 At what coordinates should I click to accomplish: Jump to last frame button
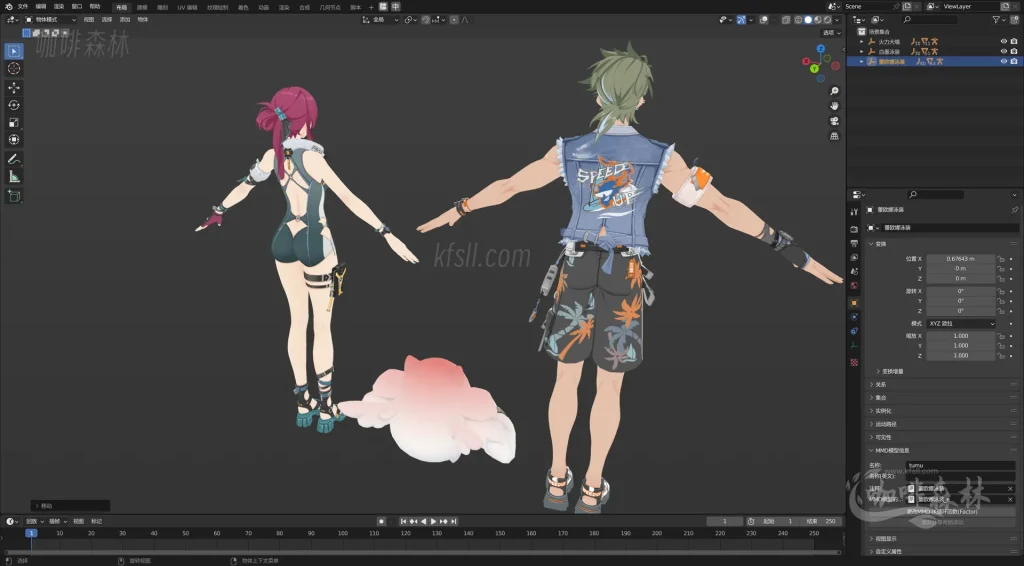point(454,522)
